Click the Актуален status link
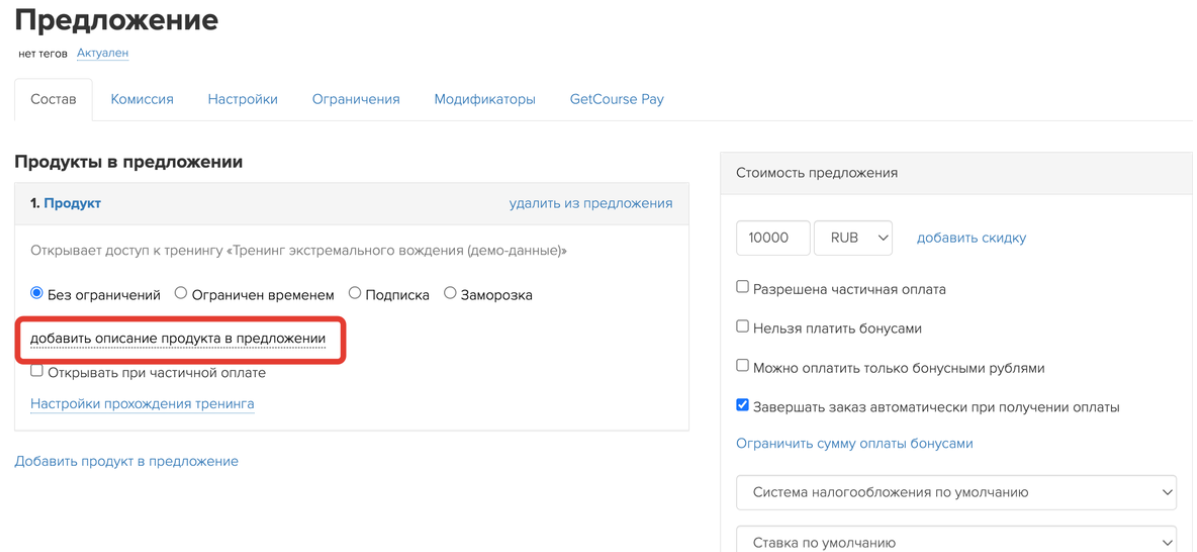Viewport: 1197px width, 552px height. point(103,53)
